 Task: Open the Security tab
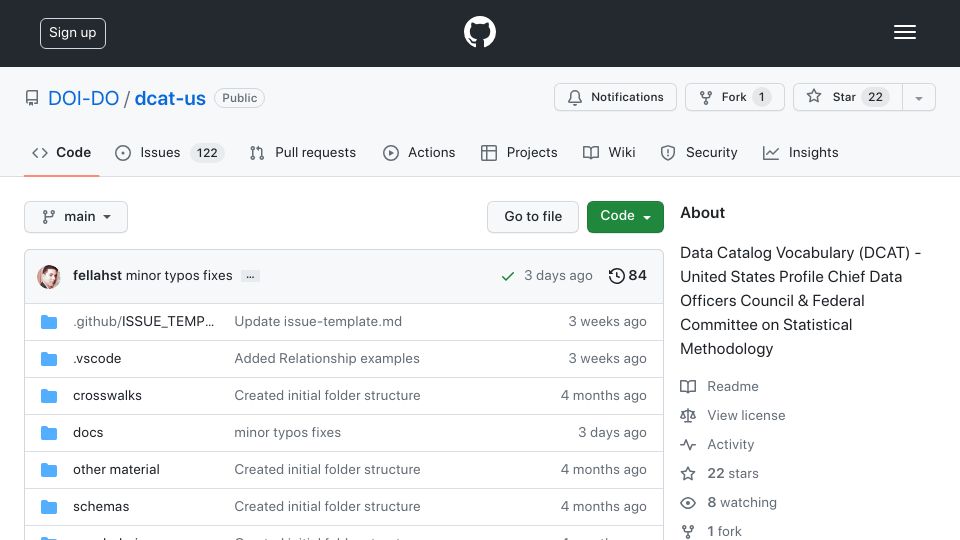(699, 152)
